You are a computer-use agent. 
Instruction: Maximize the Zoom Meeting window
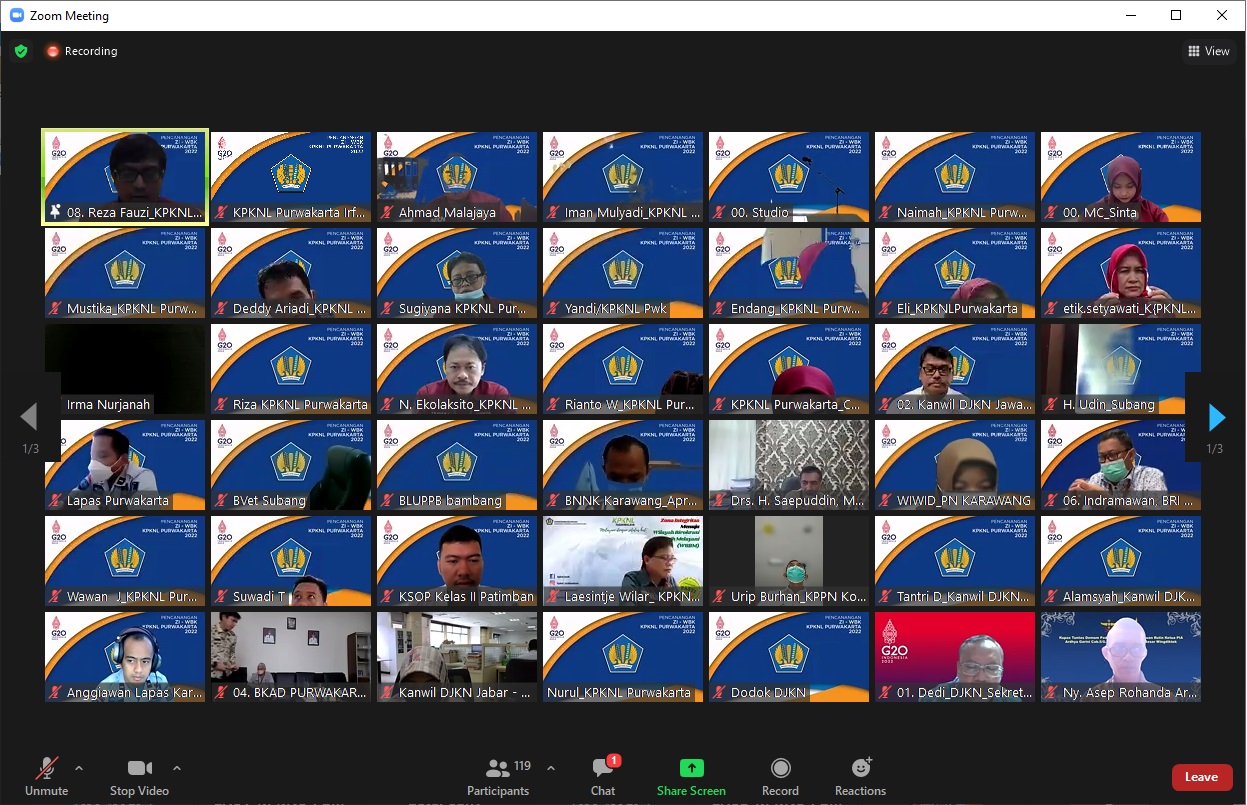1176,15
